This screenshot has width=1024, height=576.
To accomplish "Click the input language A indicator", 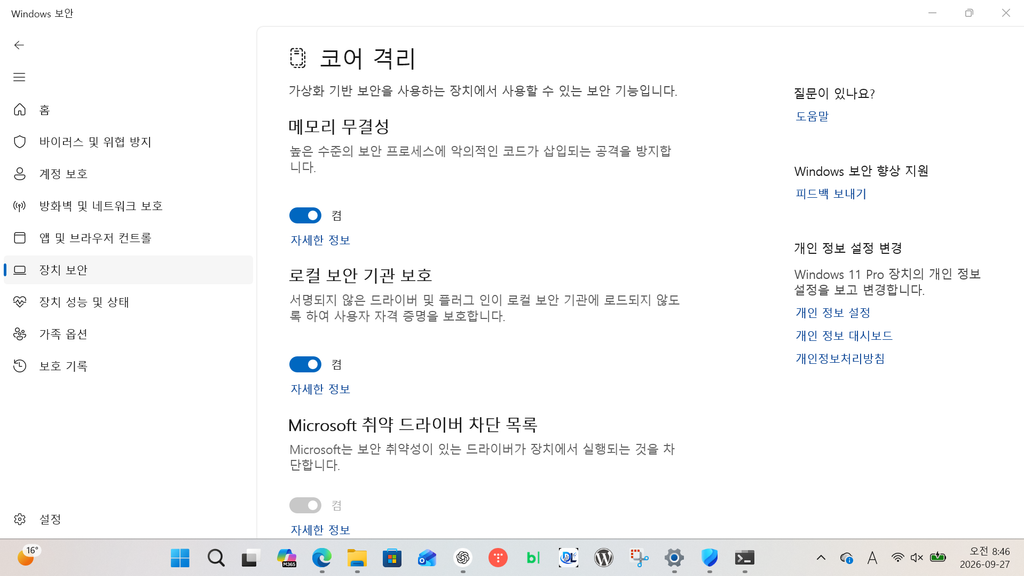I will pos(872,558).
